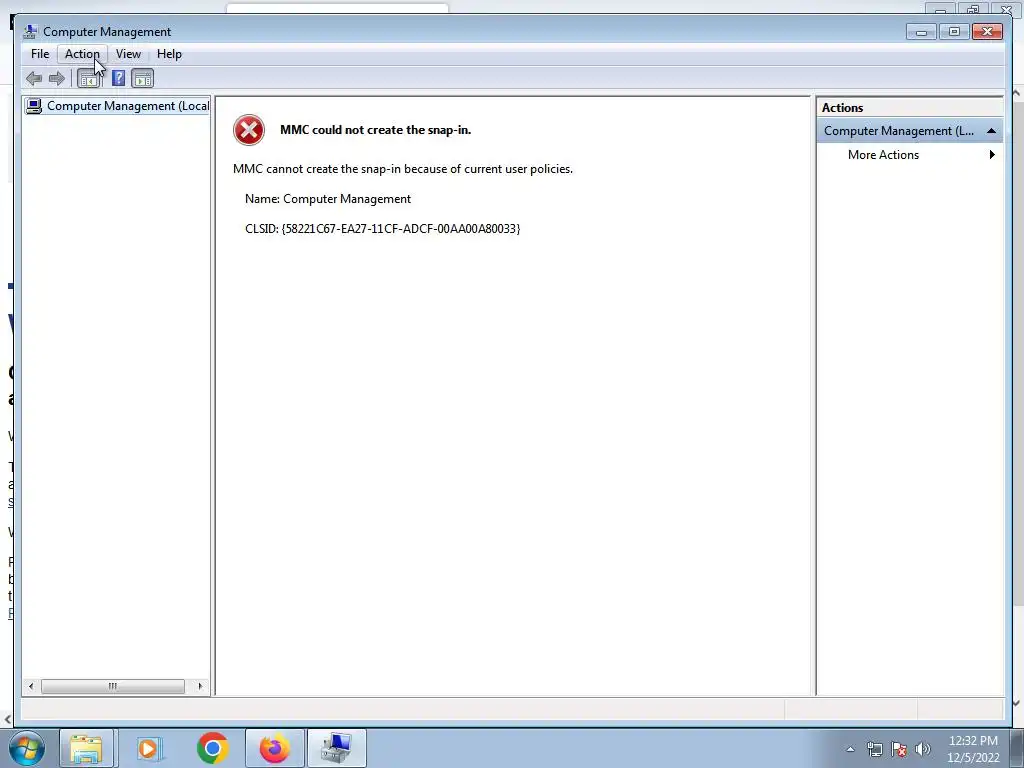Open the Action menu
1024x768 pixels.
pos(82,54)
